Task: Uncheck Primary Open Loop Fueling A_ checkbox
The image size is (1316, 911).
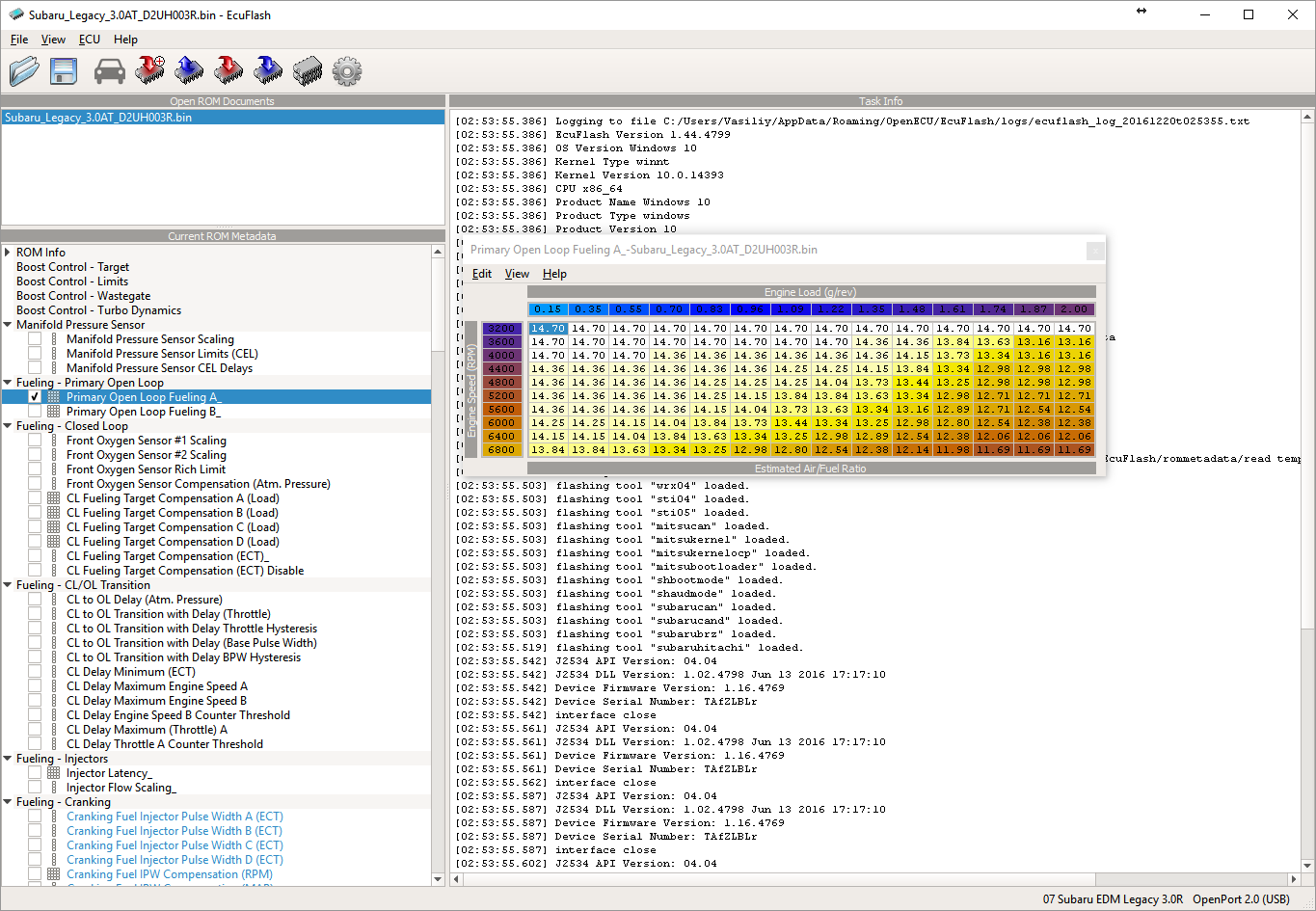Action: [x=35, y=397]
